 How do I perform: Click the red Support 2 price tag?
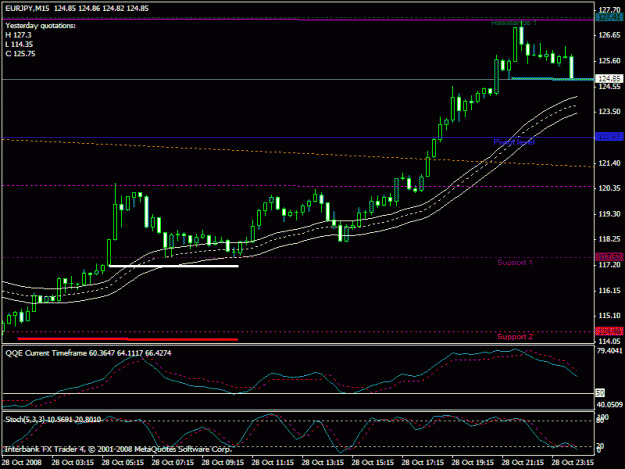click(x=609, y=331)
